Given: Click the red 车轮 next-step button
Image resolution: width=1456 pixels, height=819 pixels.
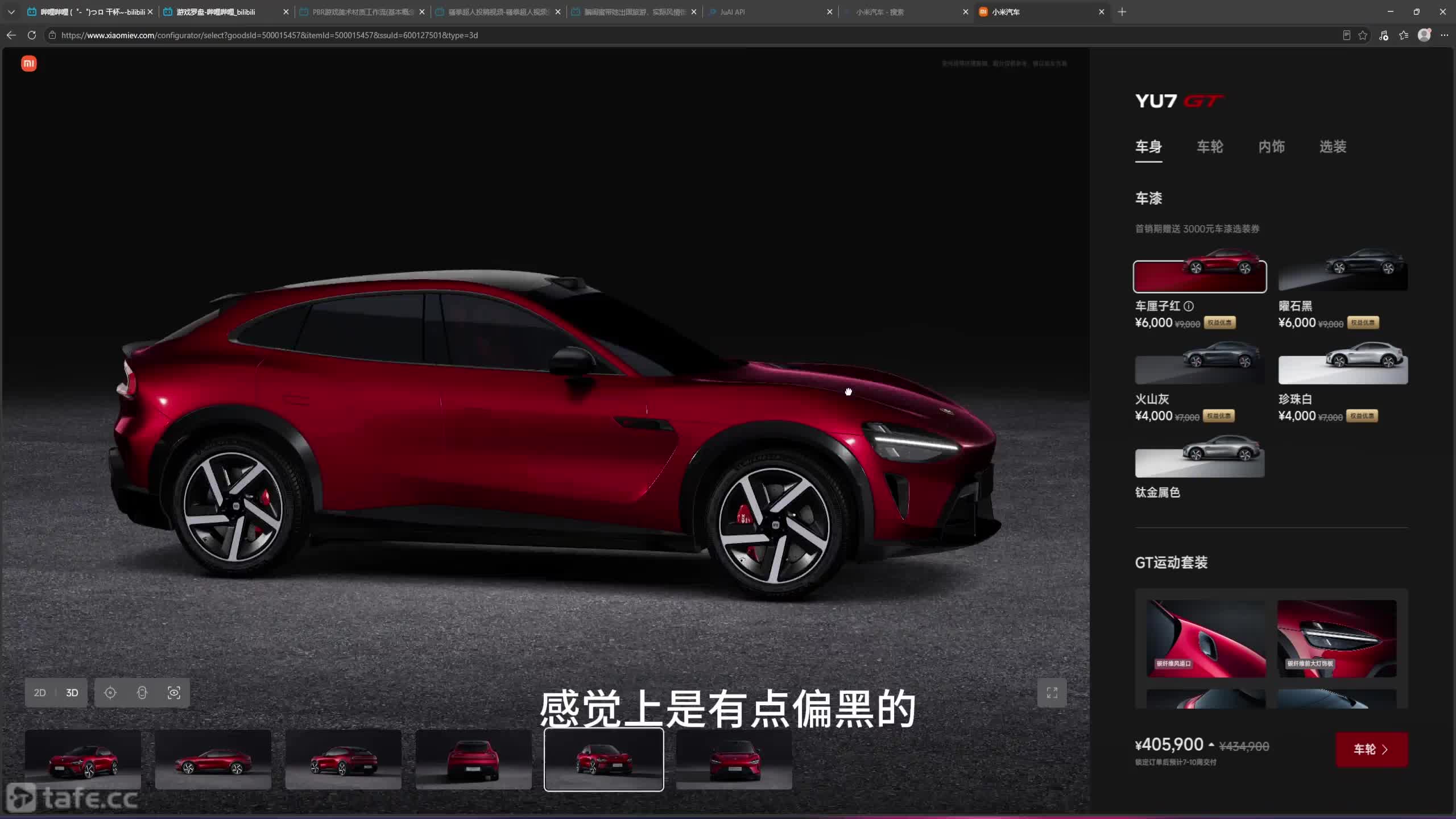Looking at the screenshot, I should (x=1372, y=750).
